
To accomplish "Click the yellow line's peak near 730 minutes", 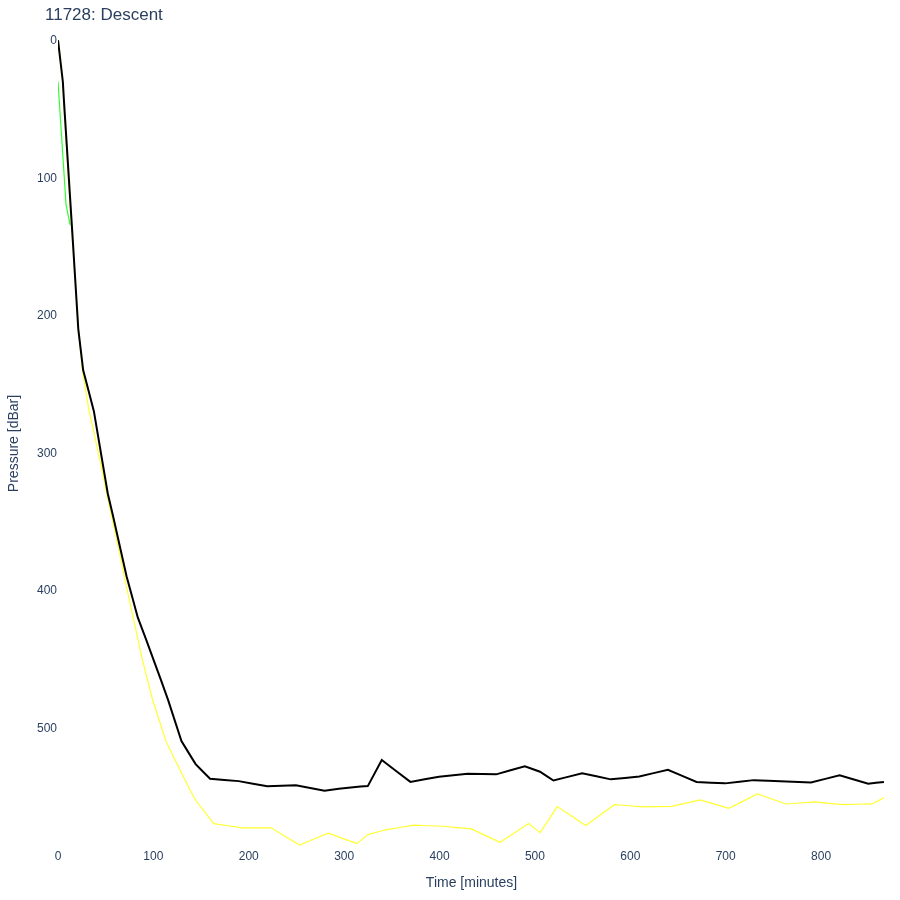I will pyautogui.click(x=758, y=794).
